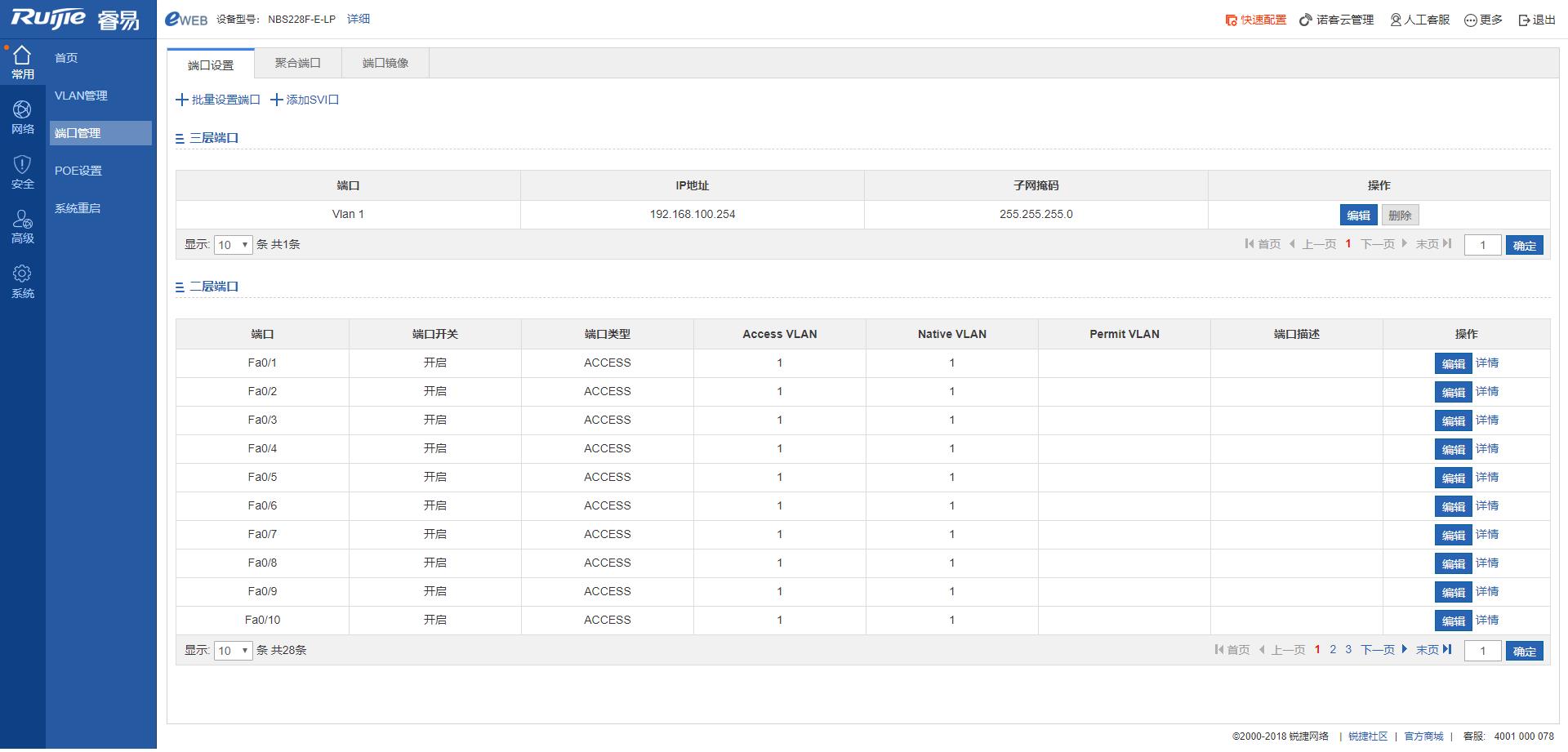Go to page 2 of 二层端口 list

tap(1333, 650)
